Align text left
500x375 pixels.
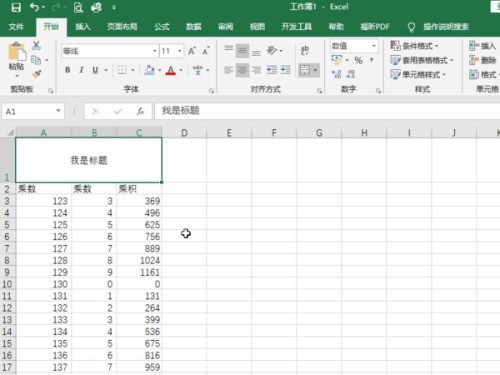(229, 70)
